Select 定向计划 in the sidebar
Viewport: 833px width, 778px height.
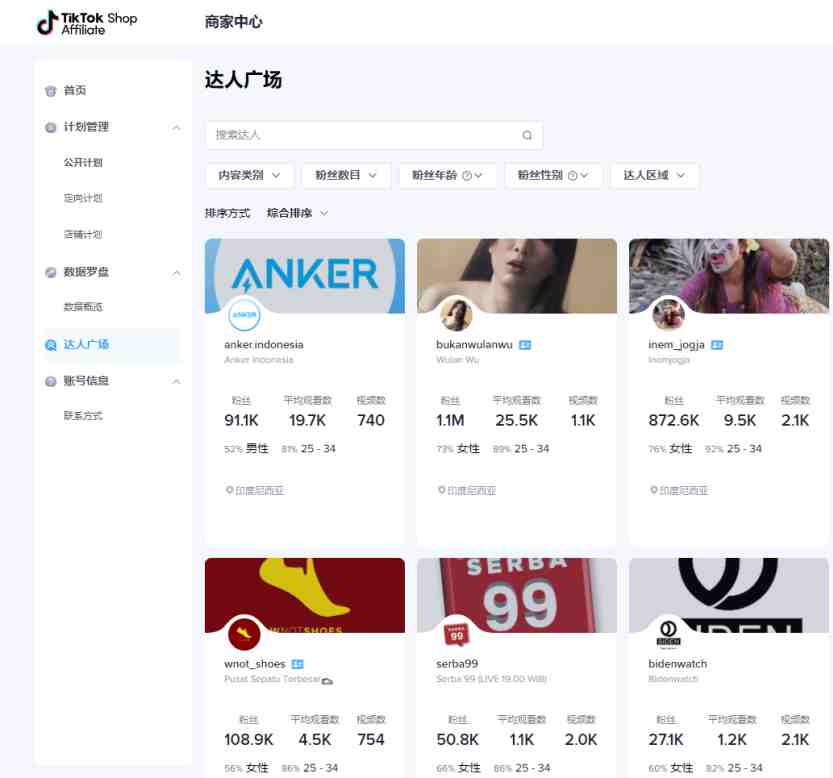(x=83, y=198)
